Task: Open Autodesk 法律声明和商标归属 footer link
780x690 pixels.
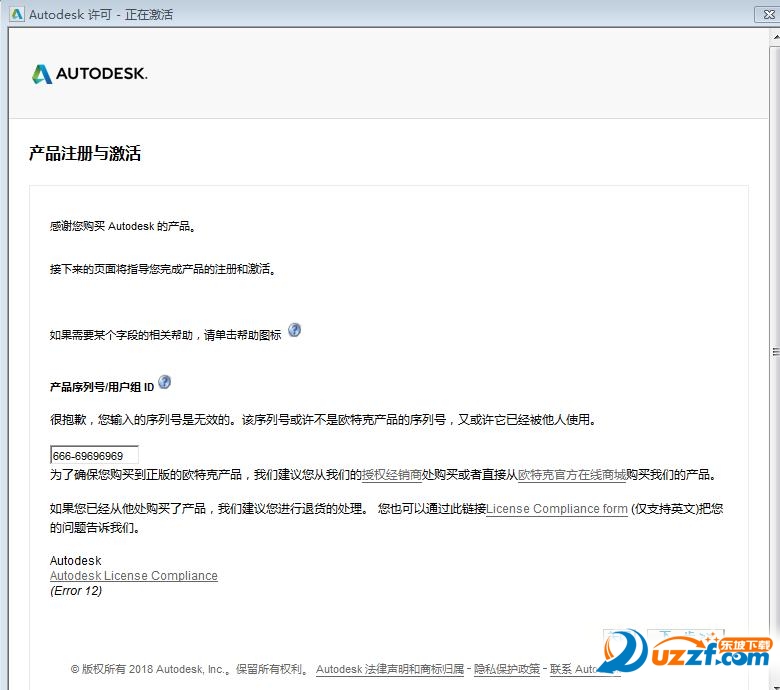Action: coord(391,670)
